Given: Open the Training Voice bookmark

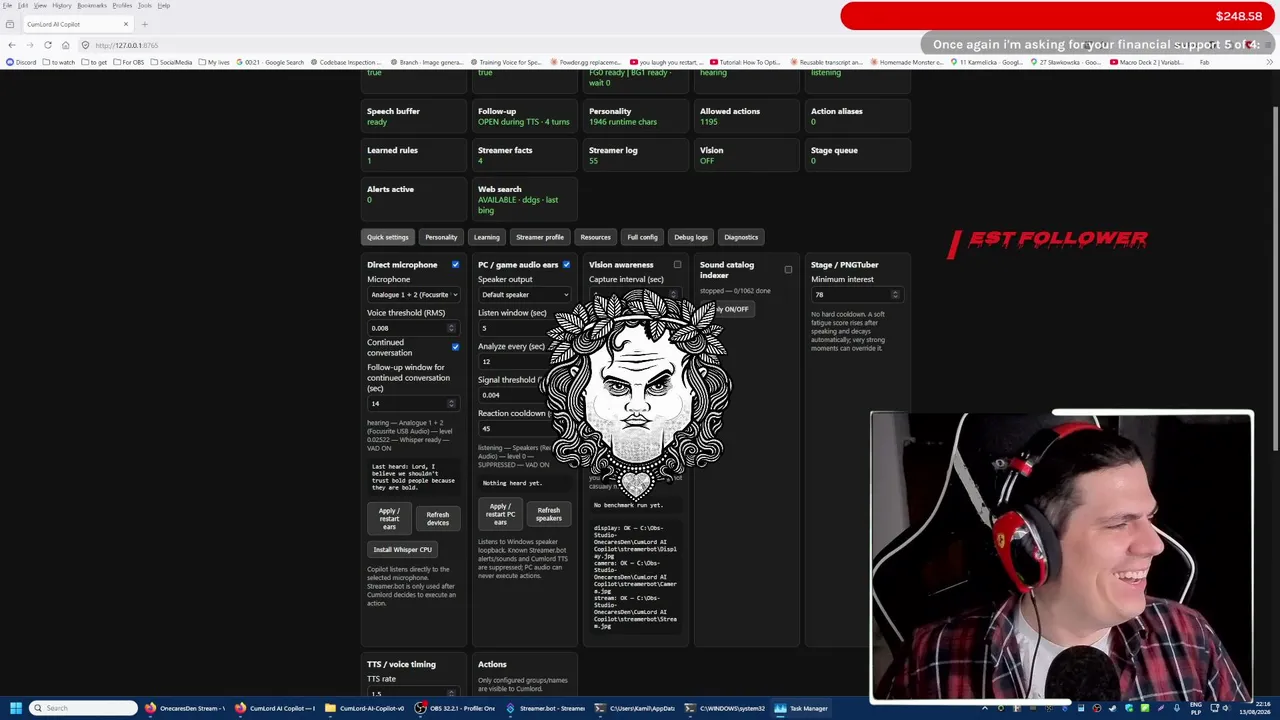Looking at the screenshot, I should 506,62.
